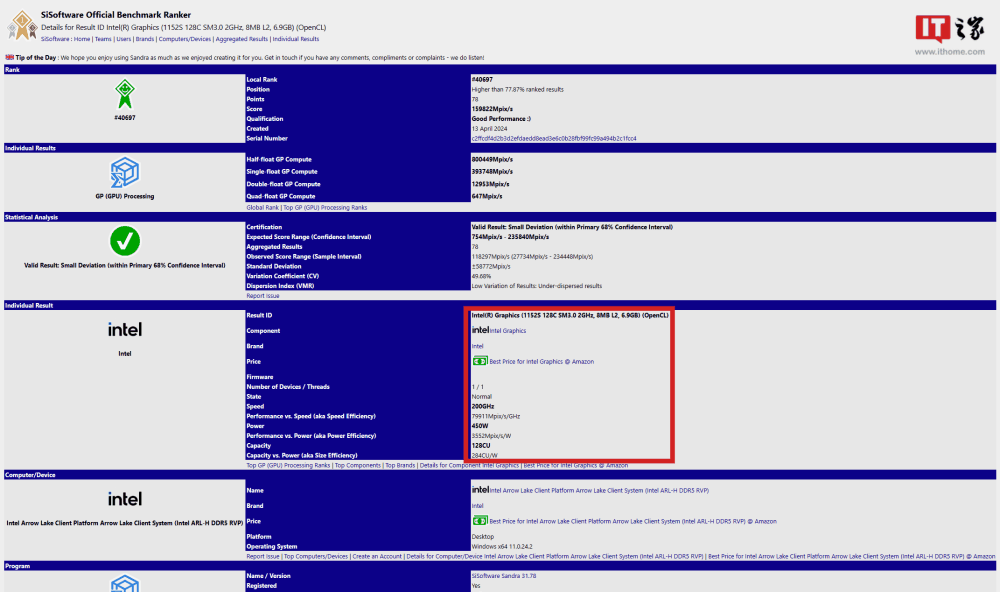Click the British flag beside Tip of the Day
1000x592 pixels.
coord(9,57)
